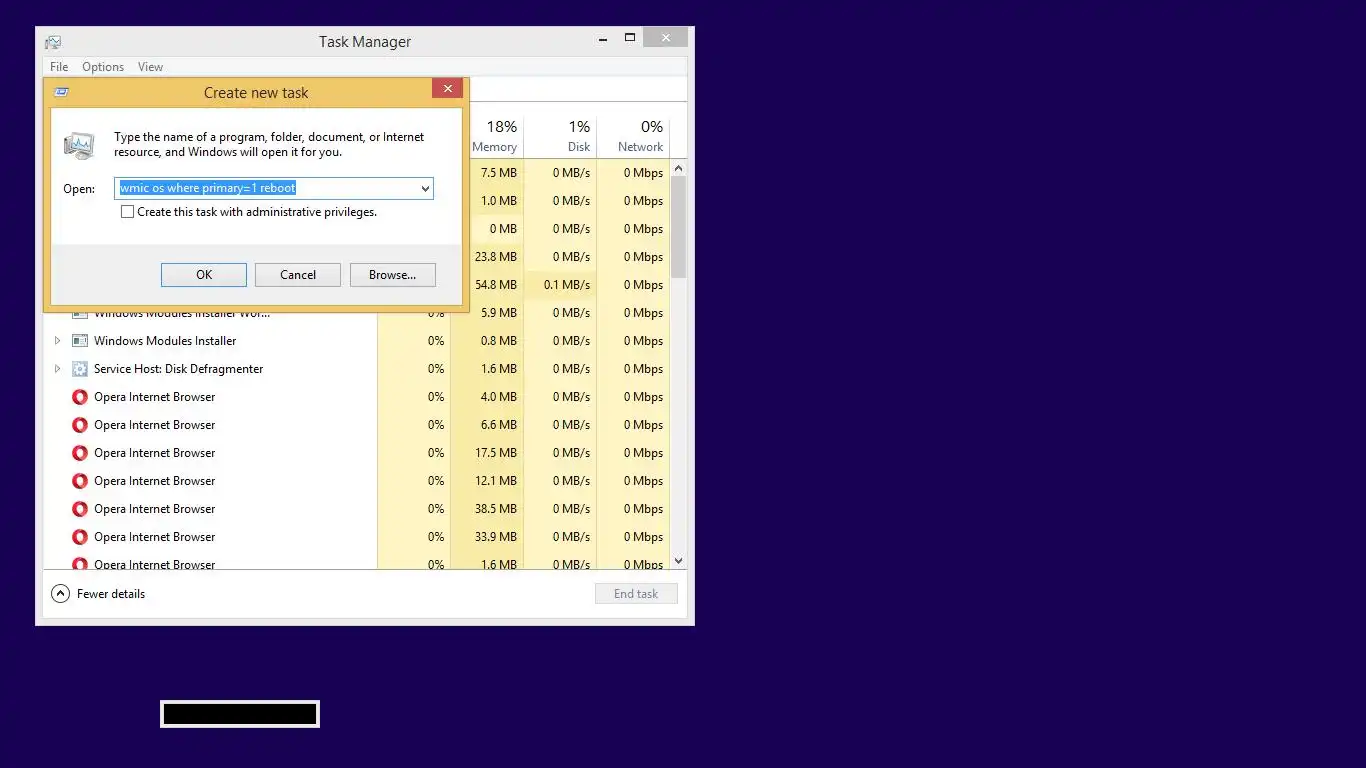Open the View menu
The width and height of the screenshot is (1366, 768).
click(150, 67)
